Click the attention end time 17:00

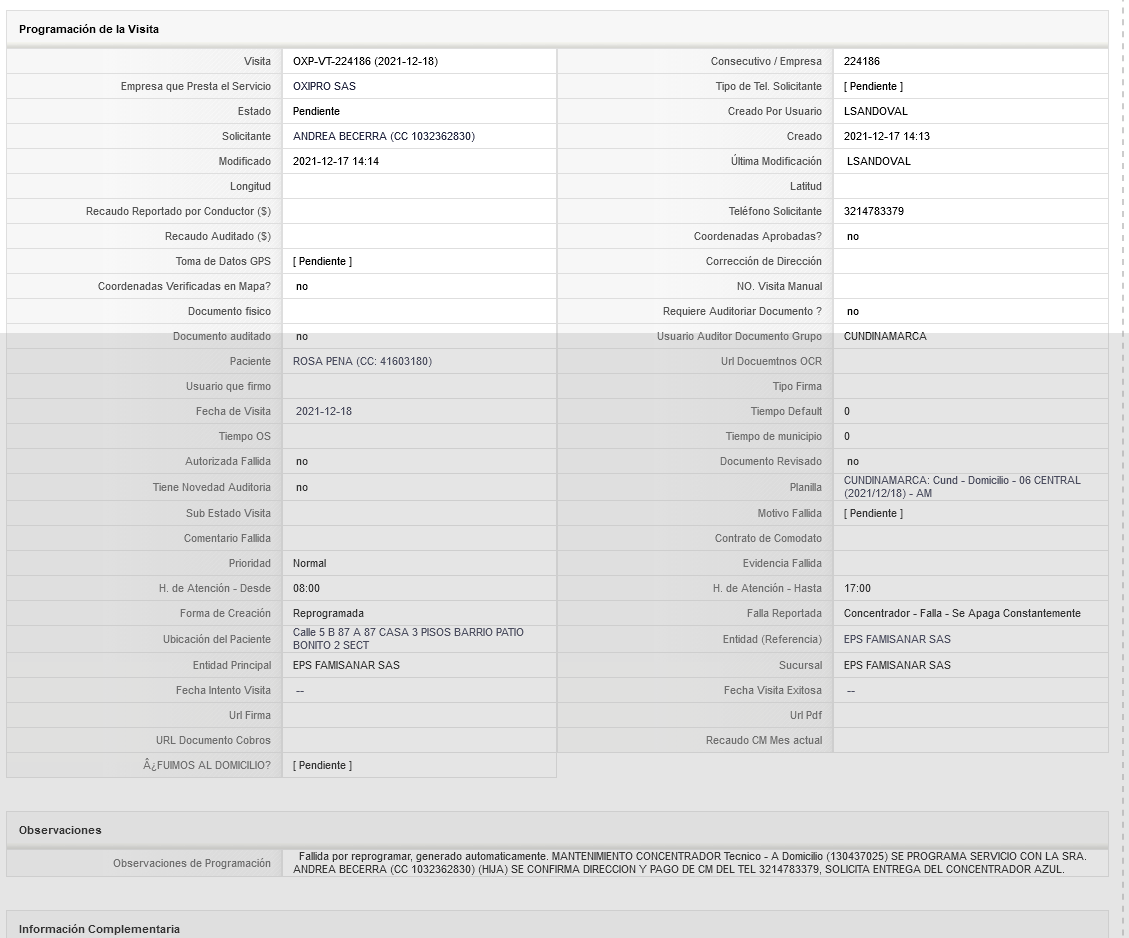[857, 589]
